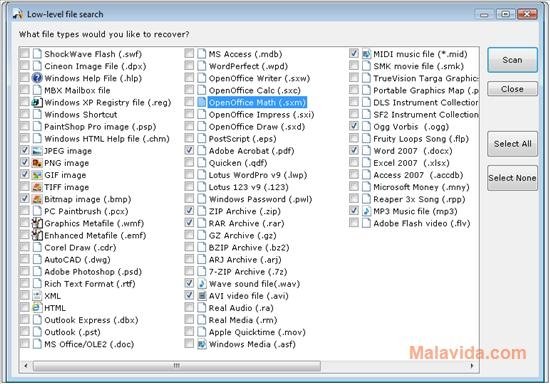The width and height of the screenshot is (550, 384).
Task: Click the Scan button
Action: (512, 60)
